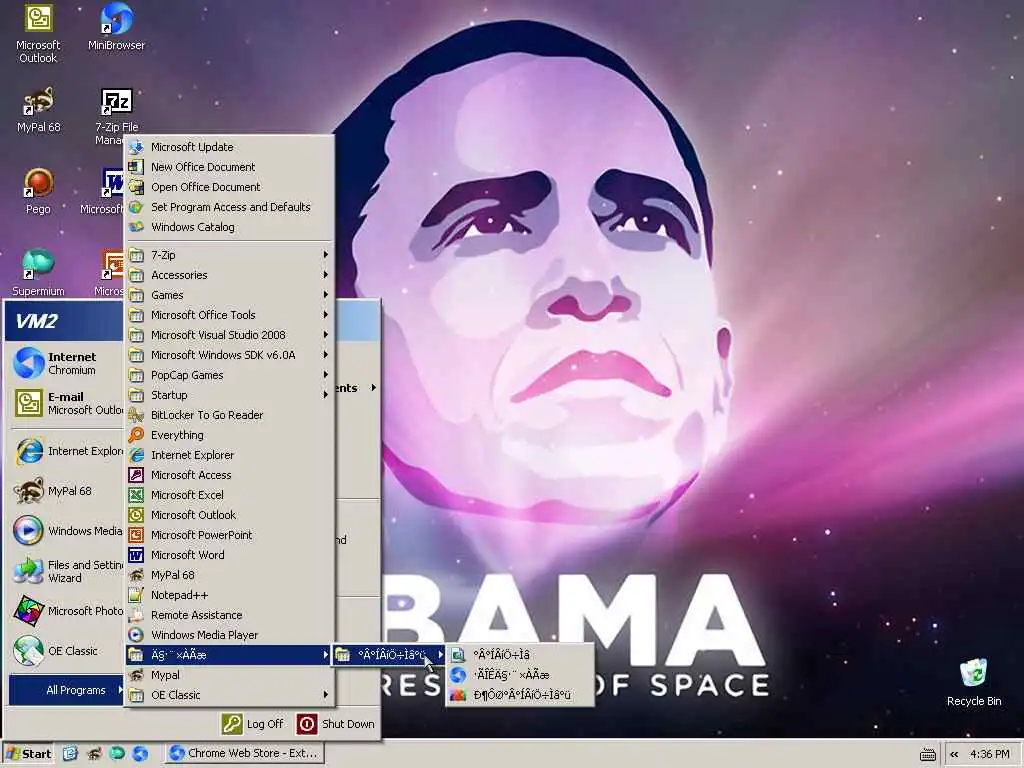
Task: Expand the Accessories folder
Action: (229, 275)
